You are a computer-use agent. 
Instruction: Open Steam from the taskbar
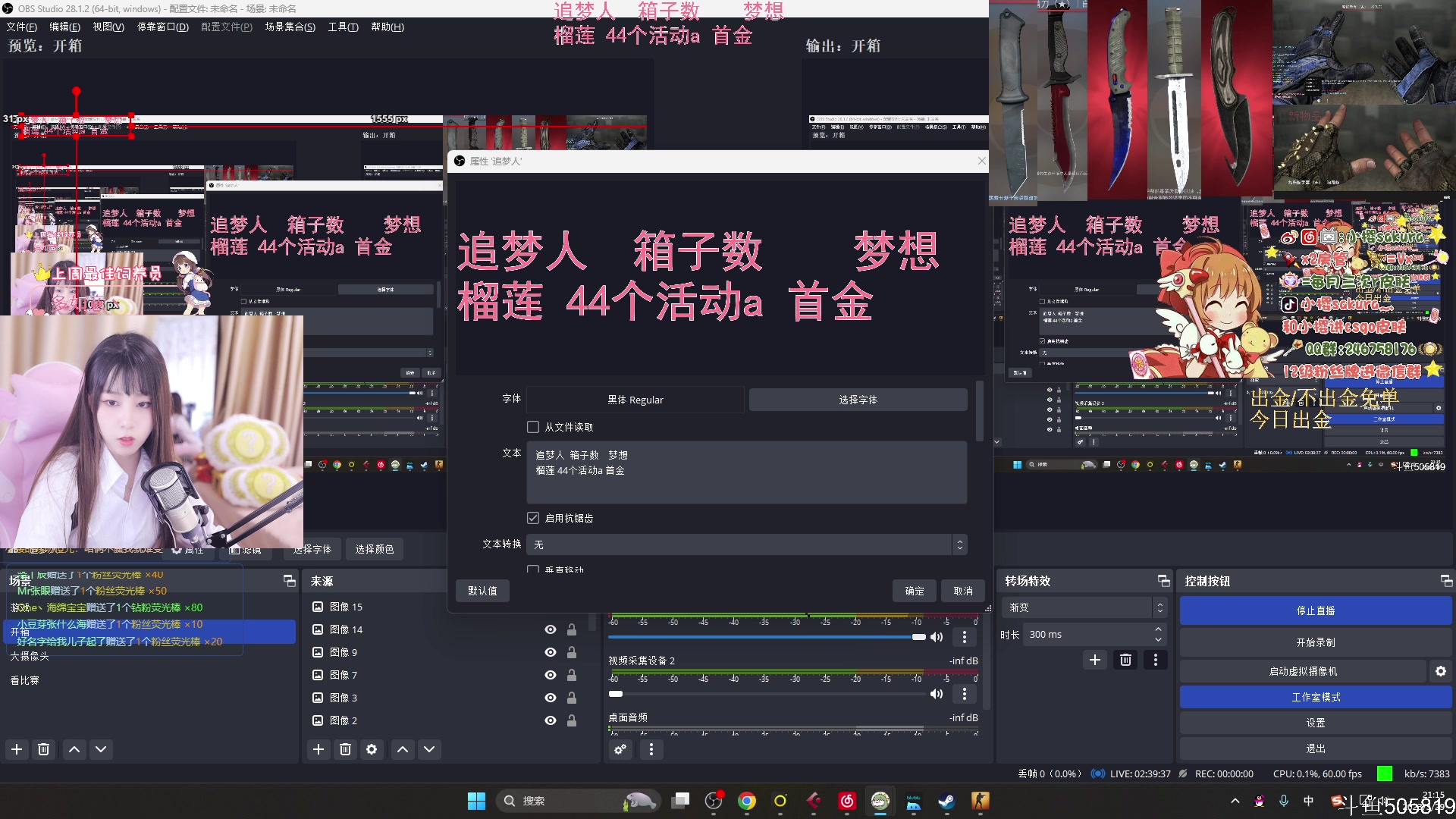coord(946,801)
